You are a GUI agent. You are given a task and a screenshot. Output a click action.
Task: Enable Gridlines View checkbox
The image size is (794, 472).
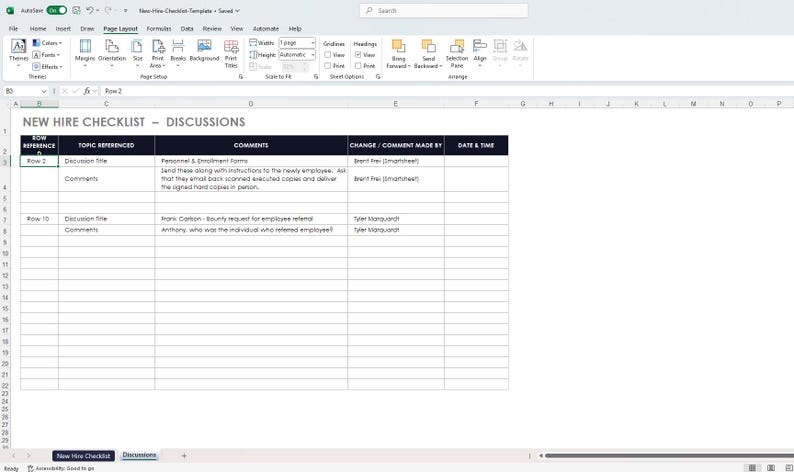coord(328,55)
